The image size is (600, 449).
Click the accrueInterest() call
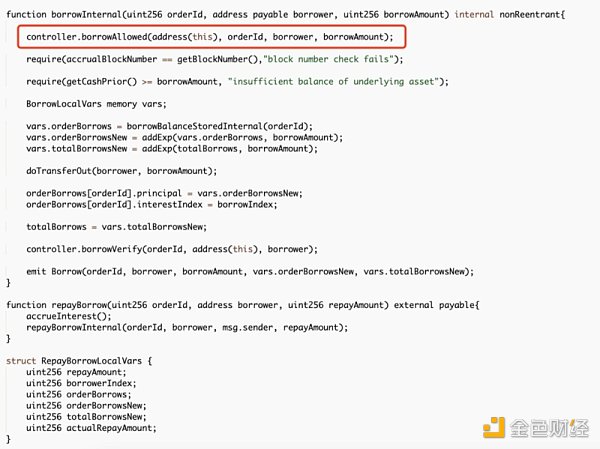pos(71,315)
